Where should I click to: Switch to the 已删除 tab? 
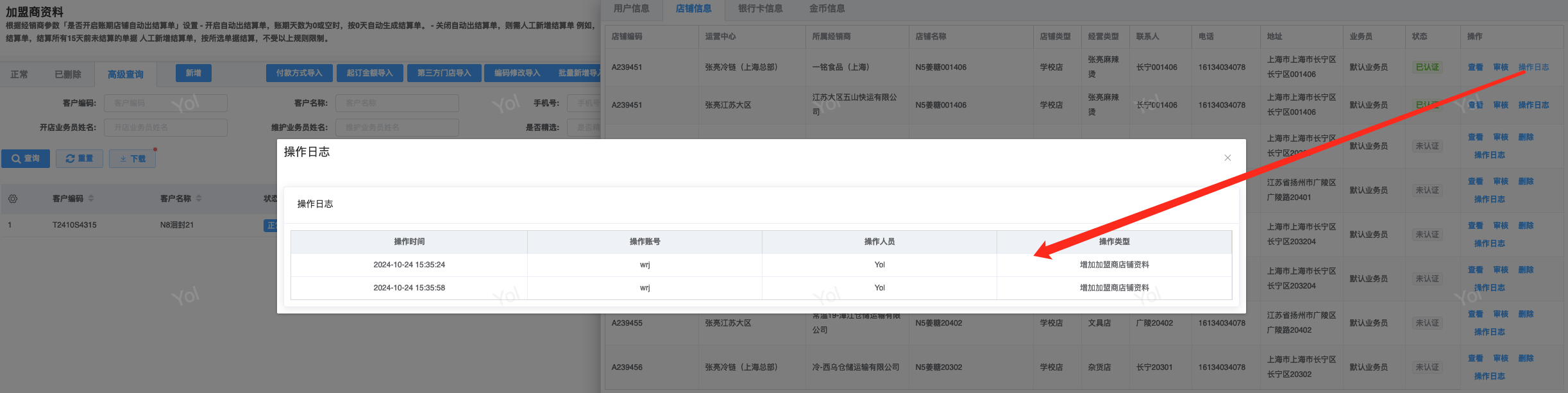pyautogui.click(x=68, y=74)
